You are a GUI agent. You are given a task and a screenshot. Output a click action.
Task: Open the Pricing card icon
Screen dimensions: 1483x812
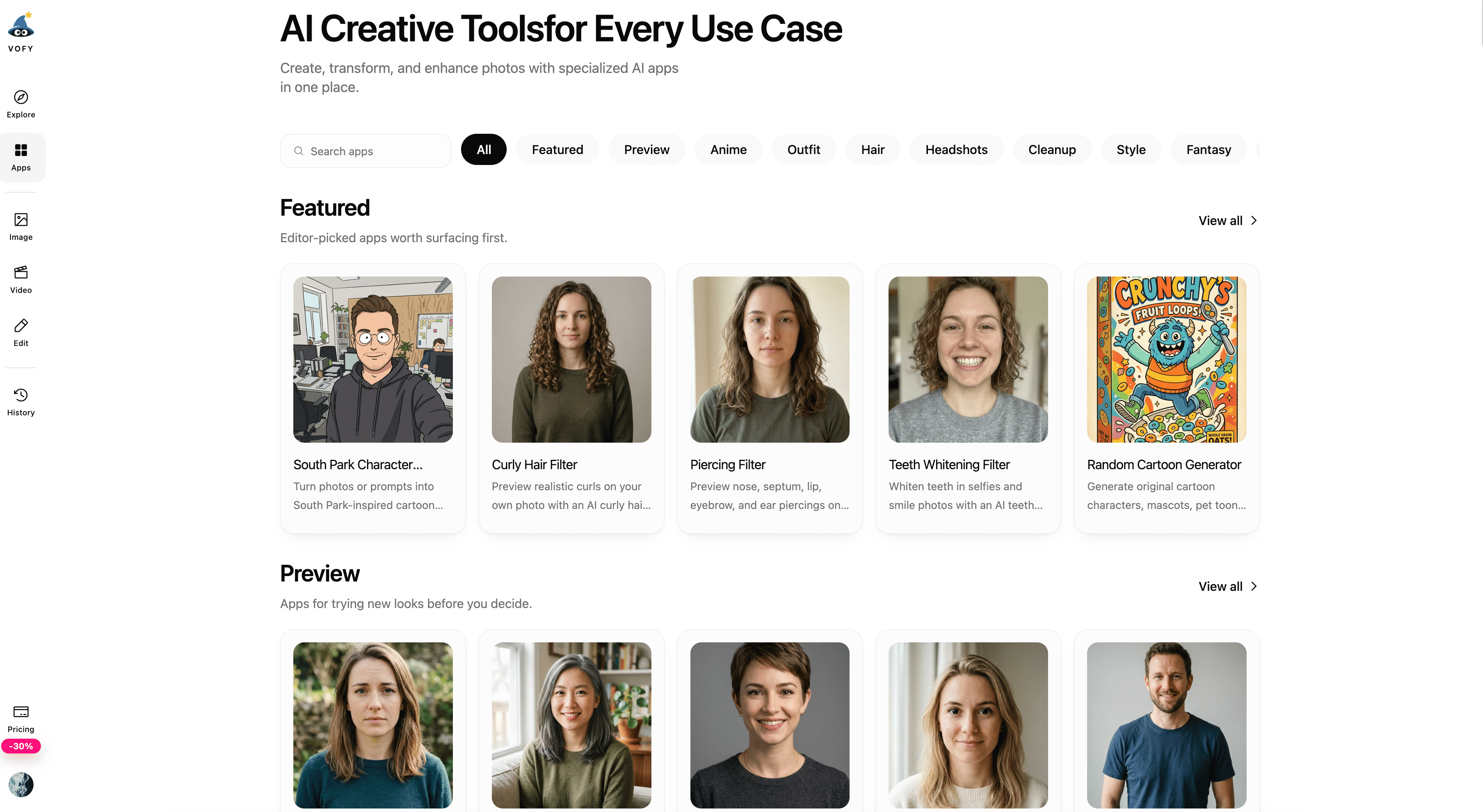click(21, 712)
